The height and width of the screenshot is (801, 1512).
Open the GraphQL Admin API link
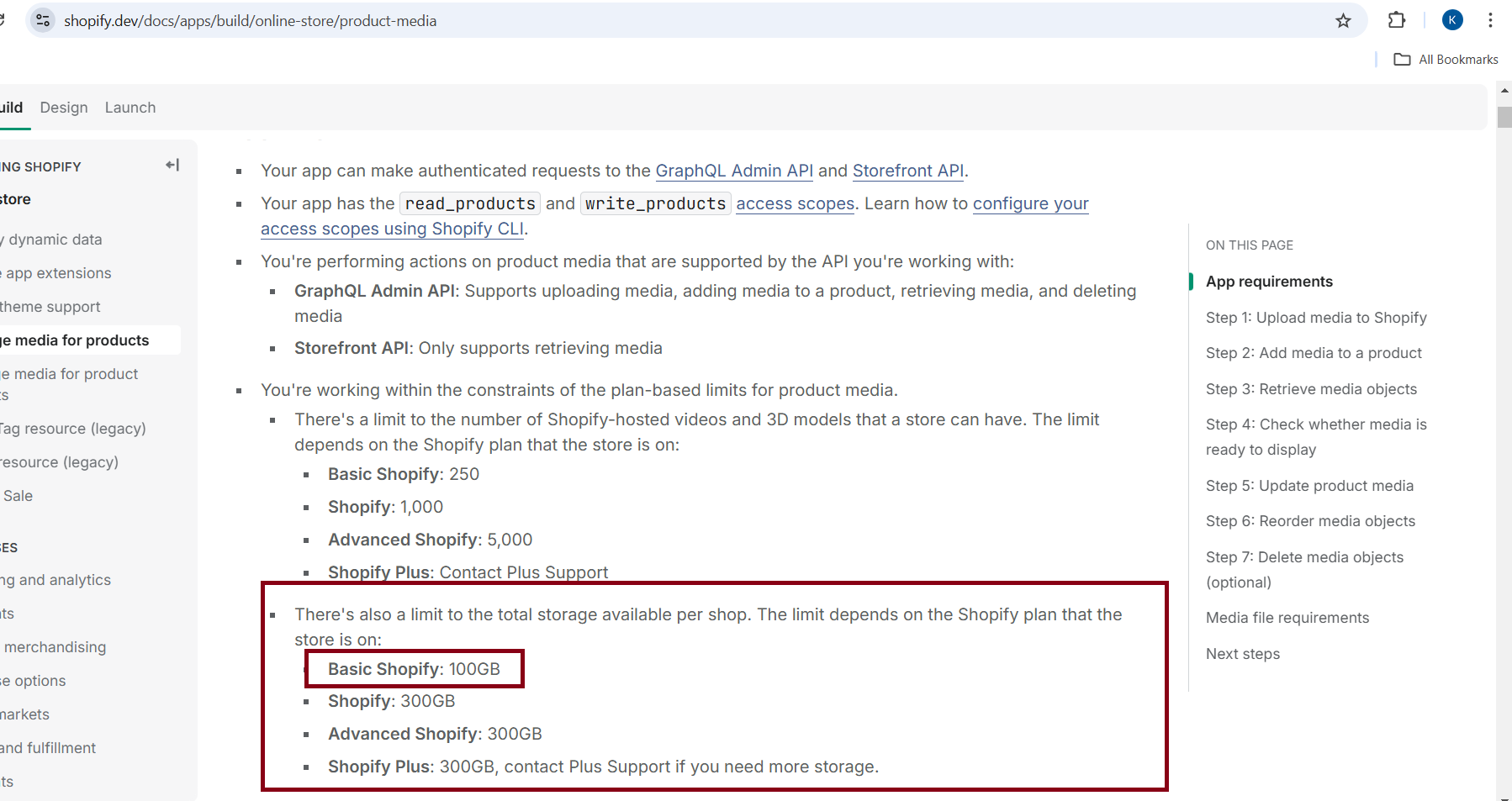point(734,171)
